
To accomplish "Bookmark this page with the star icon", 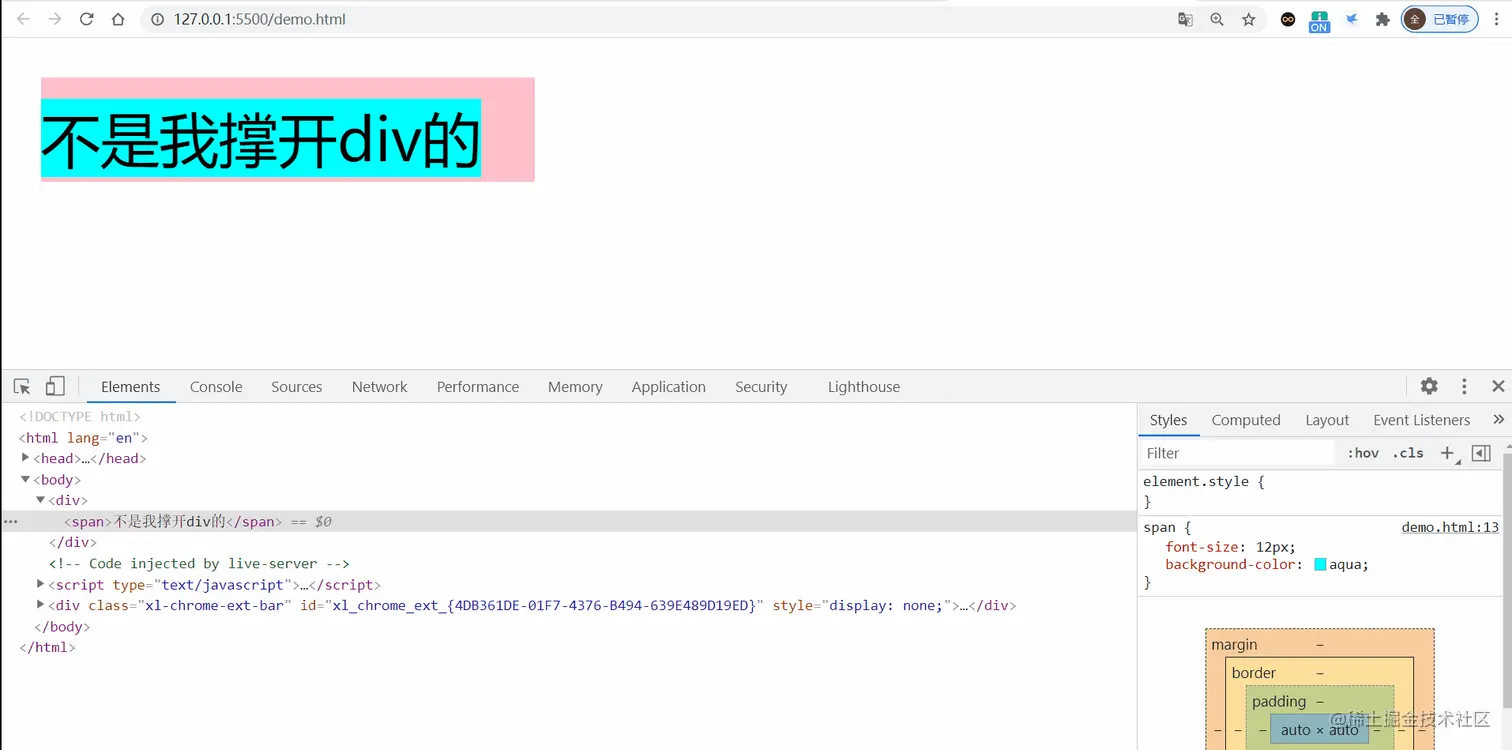I will (x=1249, y=19).
